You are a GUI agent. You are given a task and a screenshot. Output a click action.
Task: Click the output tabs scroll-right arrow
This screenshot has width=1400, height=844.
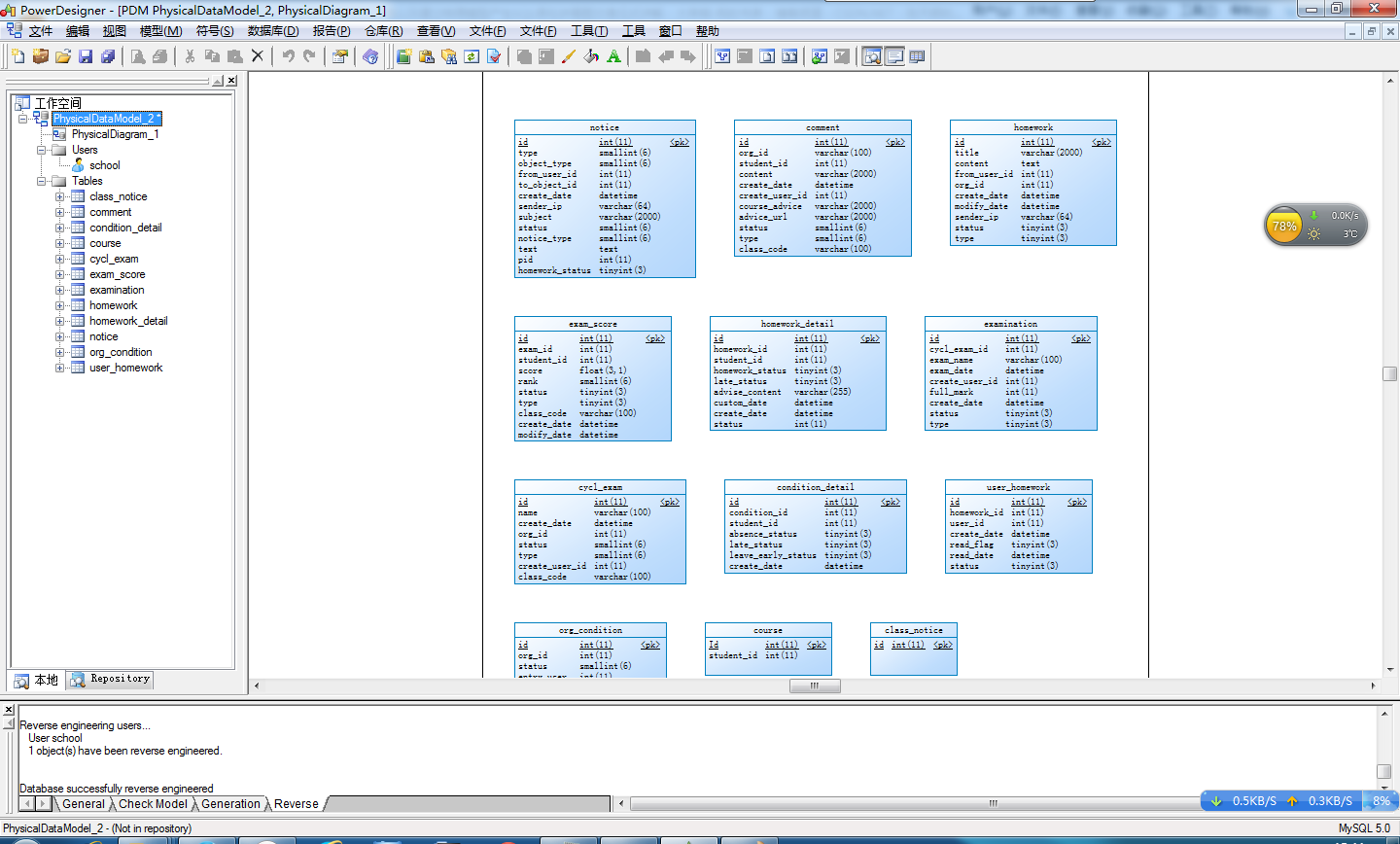coord(45,804)
